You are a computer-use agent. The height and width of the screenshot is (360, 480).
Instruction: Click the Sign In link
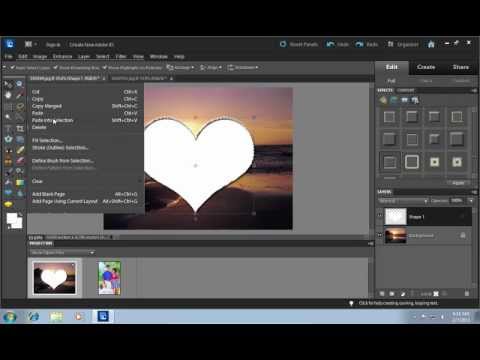click(x=53, y=45)
